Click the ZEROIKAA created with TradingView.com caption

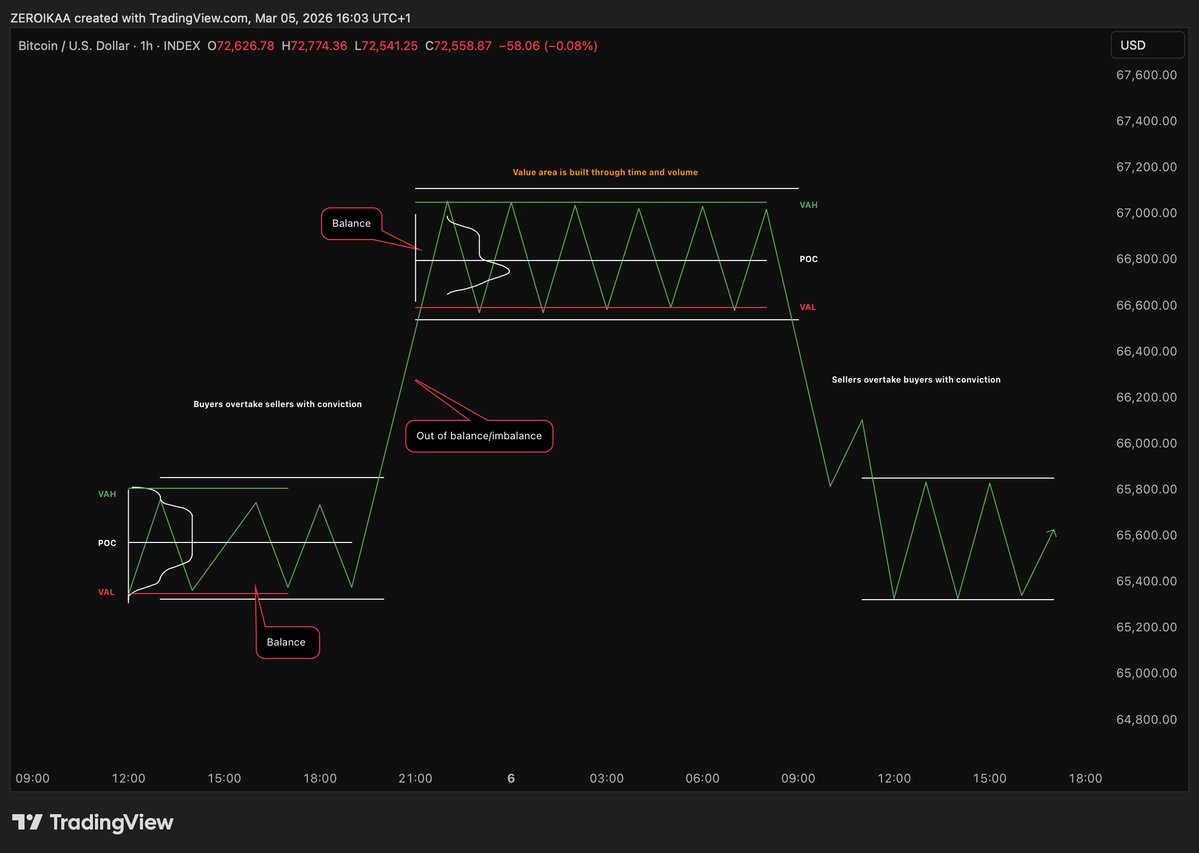point(210,18)
